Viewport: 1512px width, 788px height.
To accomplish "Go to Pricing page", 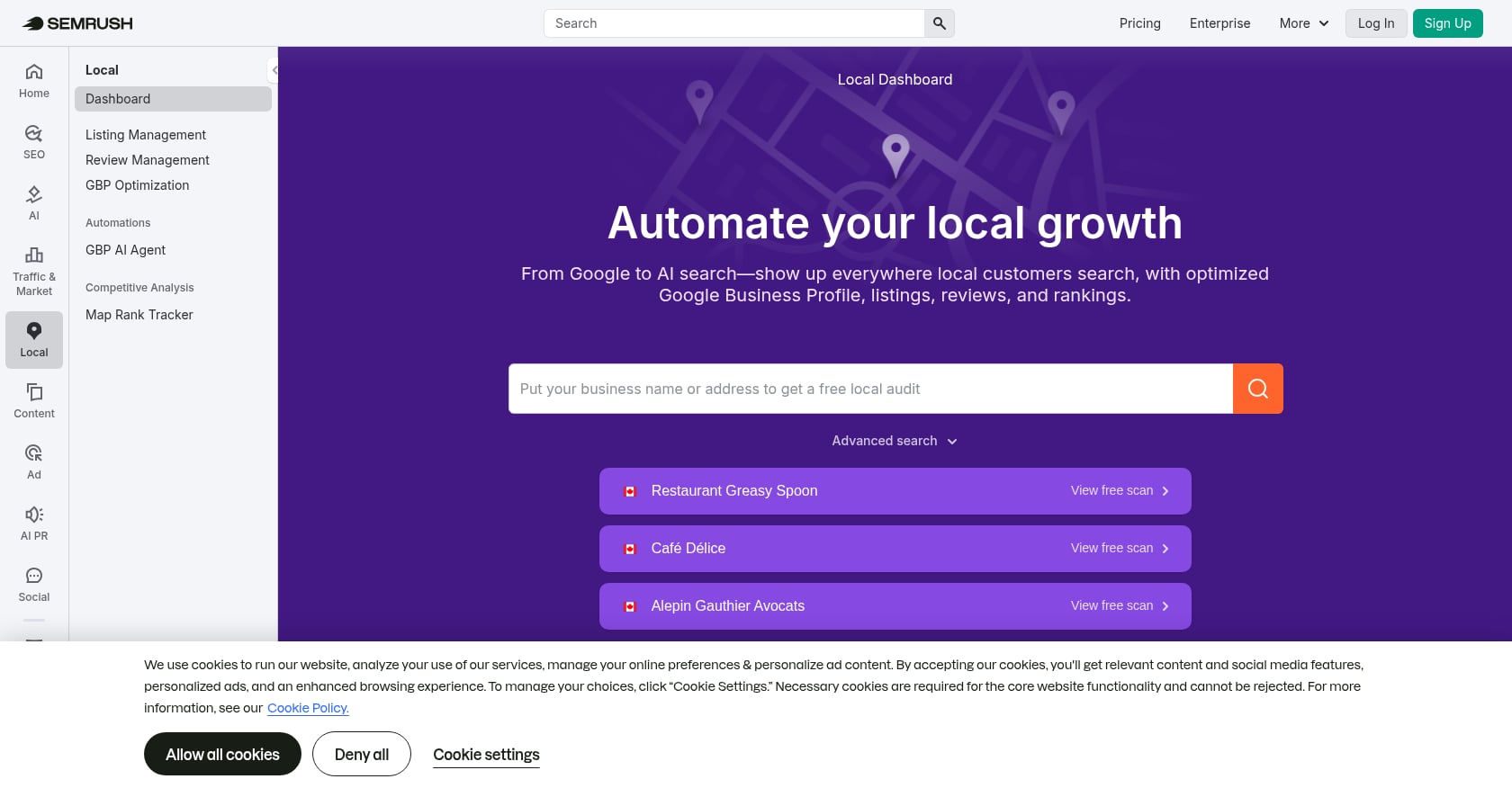I will click(1140, 23).
